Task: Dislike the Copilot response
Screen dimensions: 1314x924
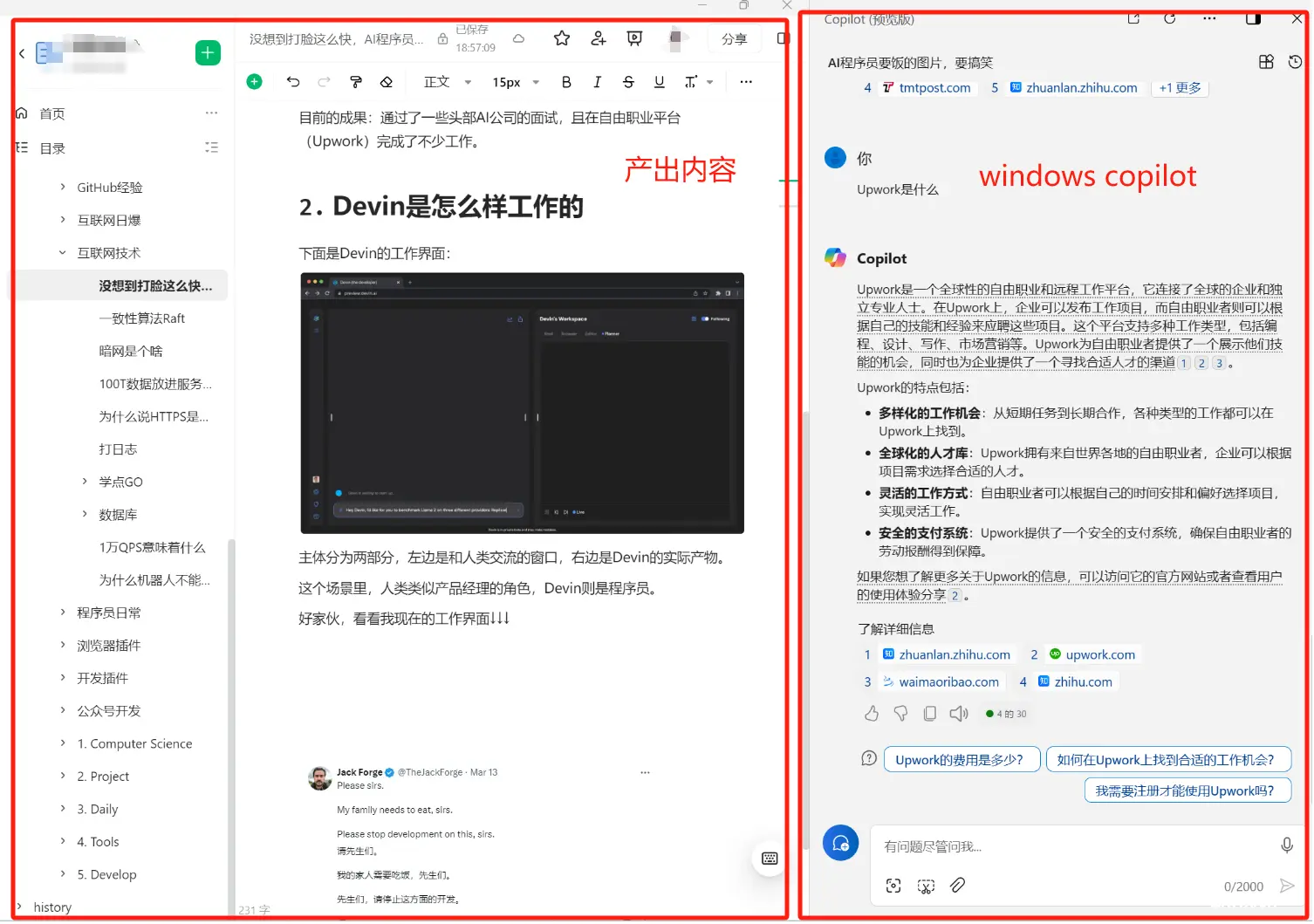Action: (x=901, y=714)
